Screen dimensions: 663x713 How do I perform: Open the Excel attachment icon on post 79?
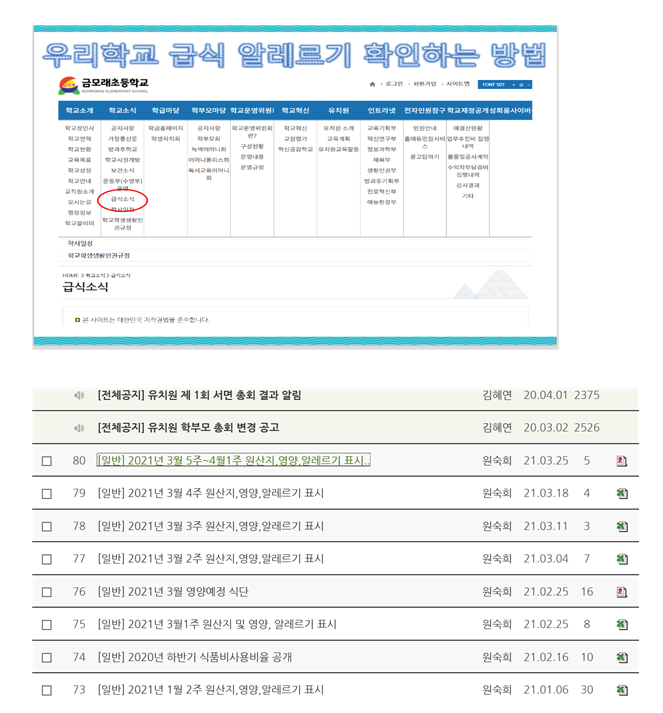(x=622, y=493)
